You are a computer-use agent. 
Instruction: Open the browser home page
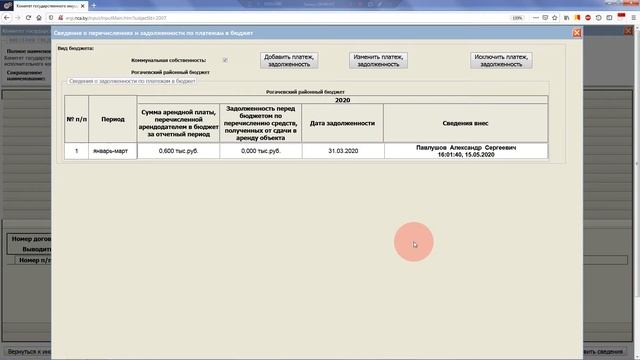[x=39, y=18]
